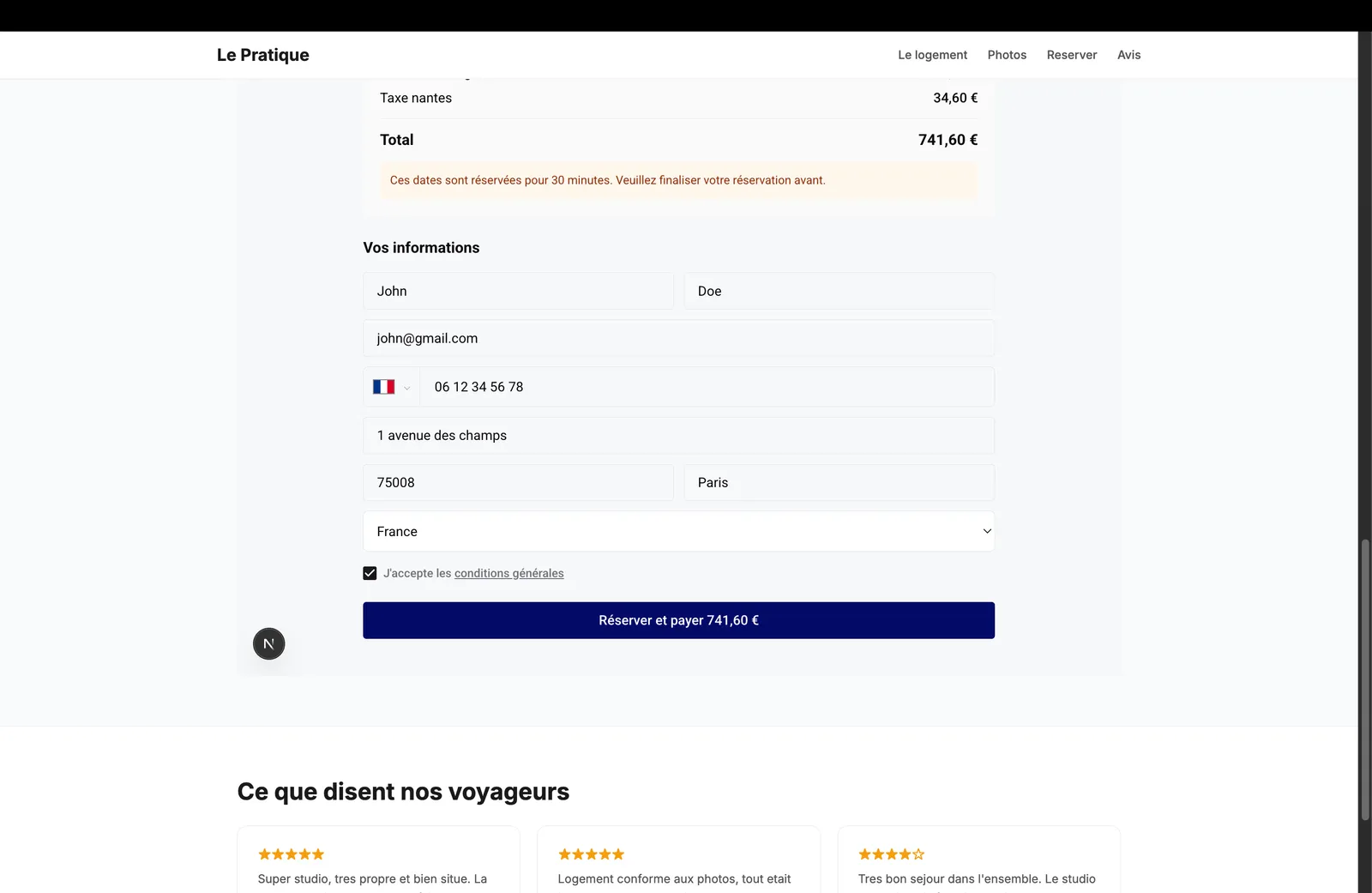Open the conditions générales link
The height and width of the screenshot is (893, 1372).
click(508, 573)
